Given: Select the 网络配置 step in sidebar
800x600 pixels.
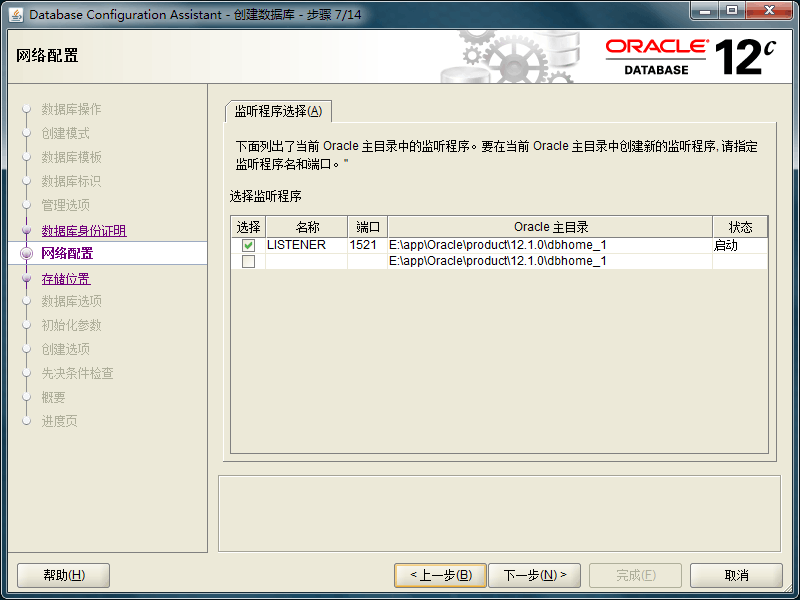Looking at the screenshot, I should pyautogui.click(x=67, y=254).
